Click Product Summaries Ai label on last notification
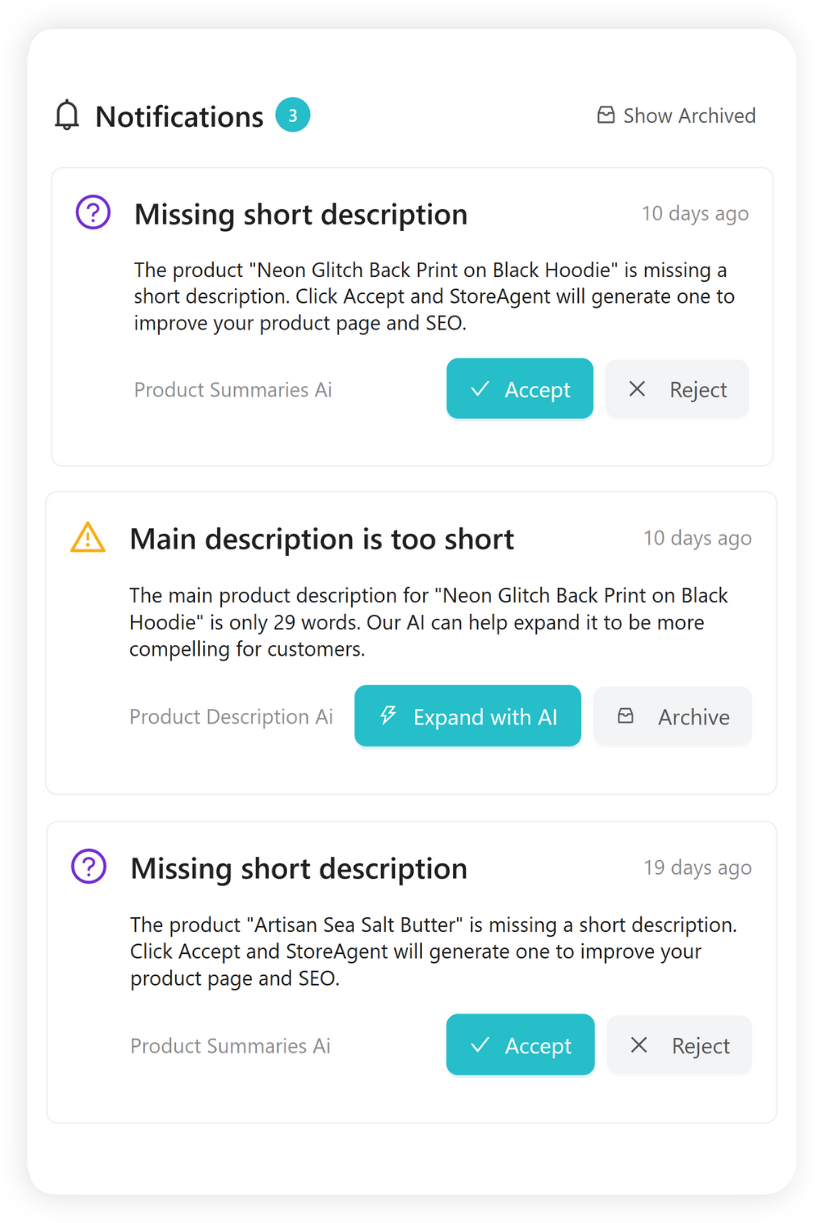The height and width of the screenshot is (1223, 818). pos(230,1045)
